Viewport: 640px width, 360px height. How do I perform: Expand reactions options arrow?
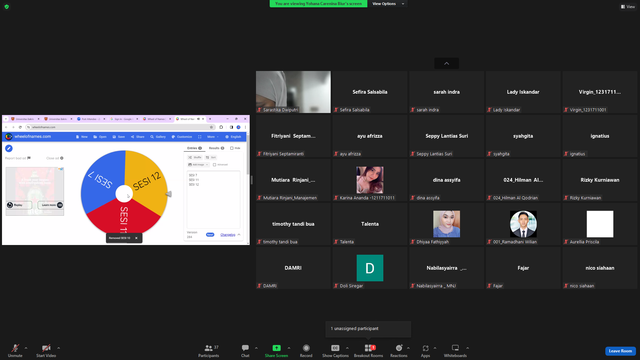[x=408, y=348]
